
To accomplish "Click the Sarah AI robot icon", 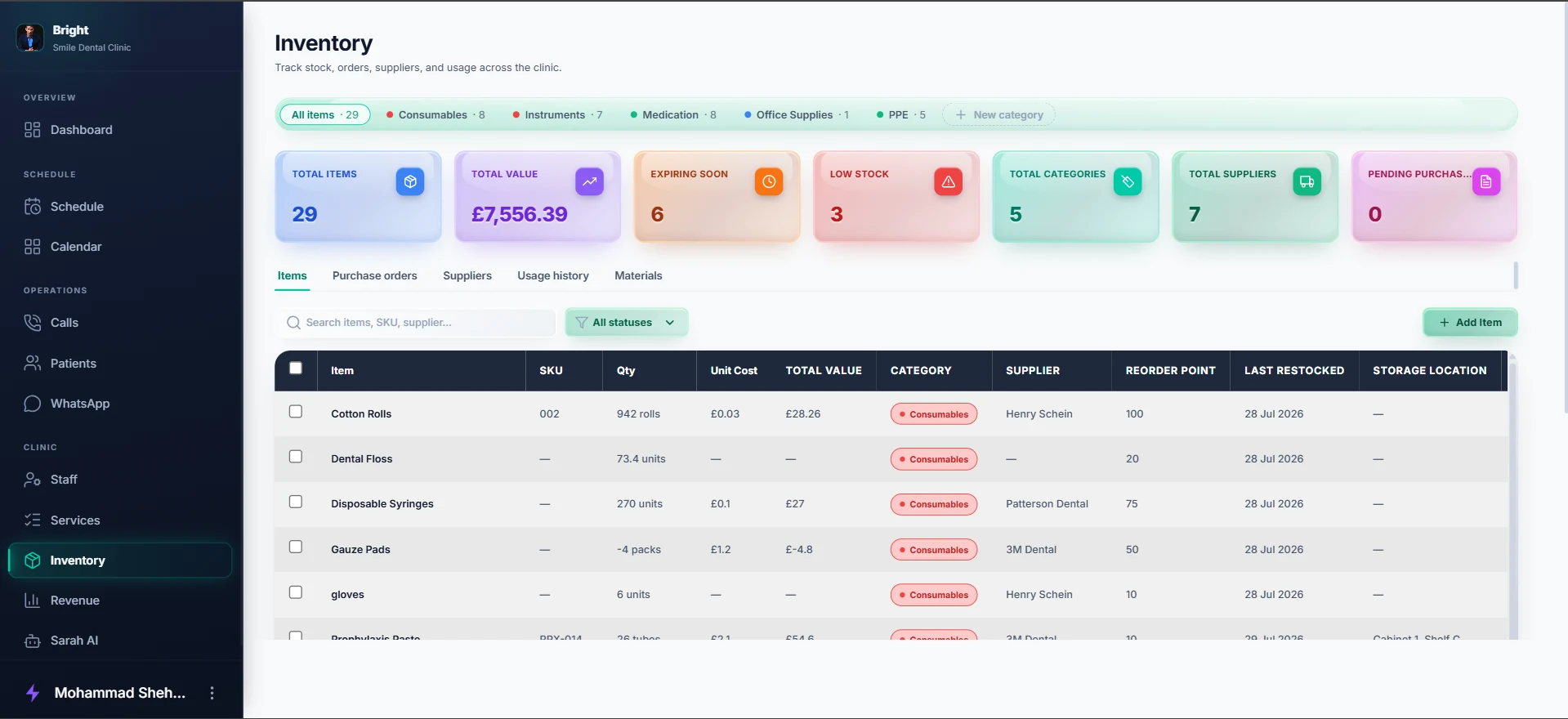I will click(33, 641).
